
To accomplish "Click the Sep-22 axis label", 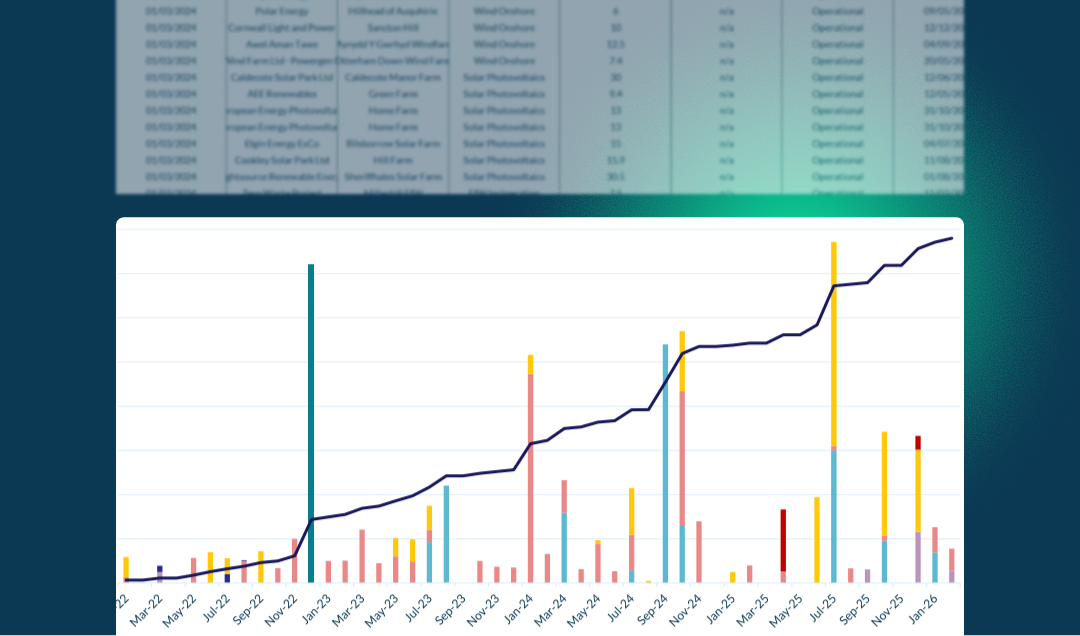I will point(247,609).
